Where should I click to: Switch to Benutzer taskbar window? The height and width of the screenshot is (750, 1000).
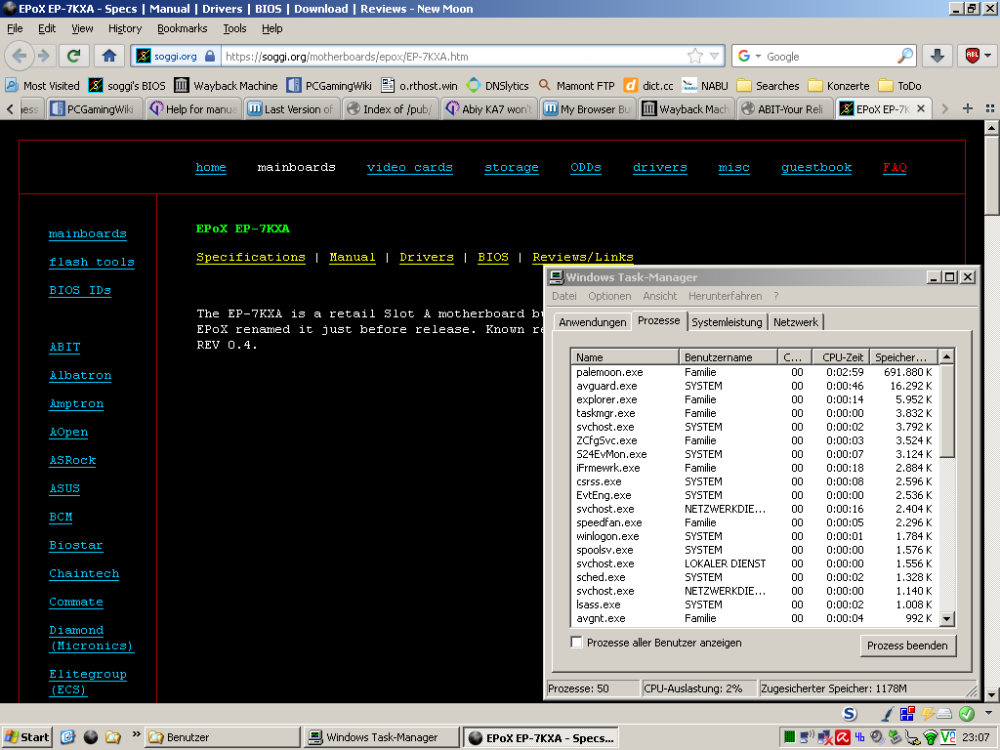(x=221, y=737)
